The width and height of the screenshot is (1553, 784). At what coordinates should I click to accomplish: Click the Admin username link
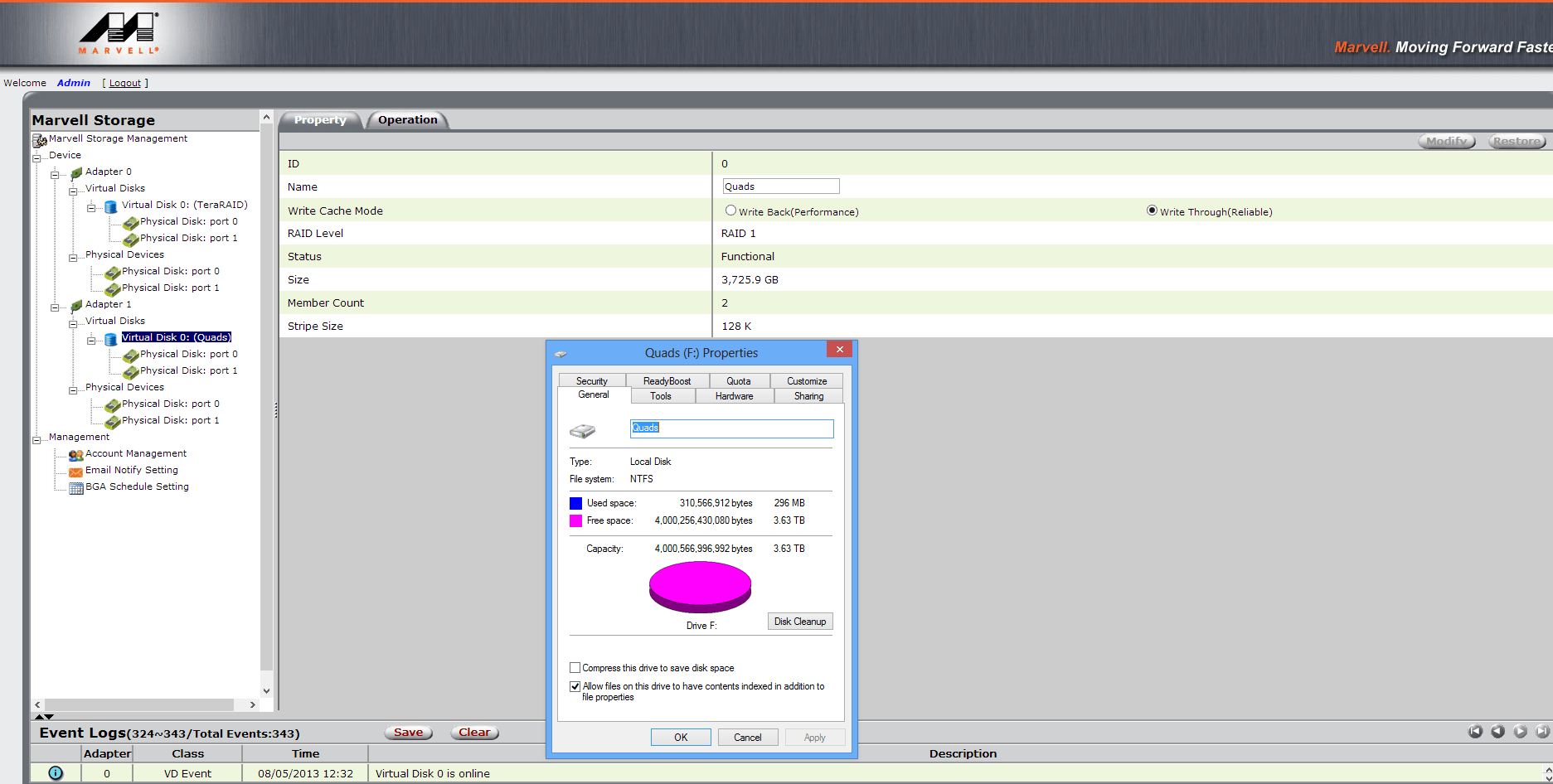(74, 83)
